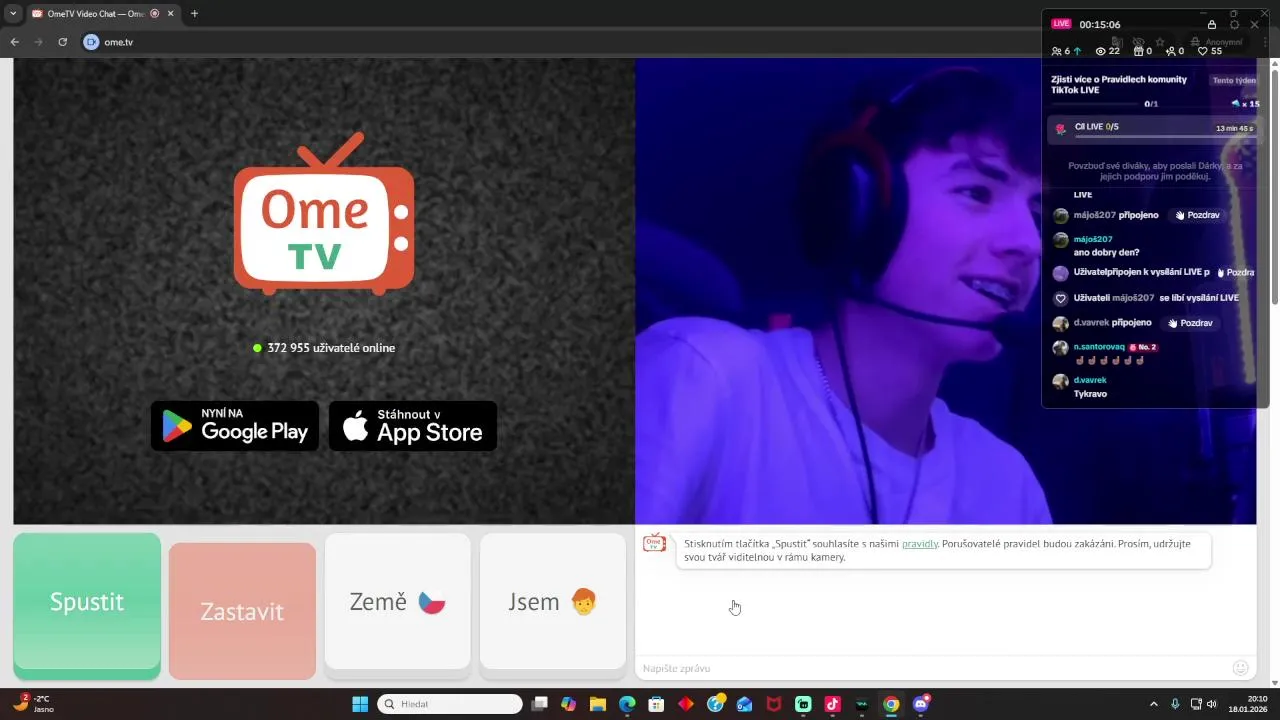Open d.vavrek's Tykravo comment avatar
The width and height of the screenshot is (1280, 720).
pyautogui.click(x=1060, y=382)
